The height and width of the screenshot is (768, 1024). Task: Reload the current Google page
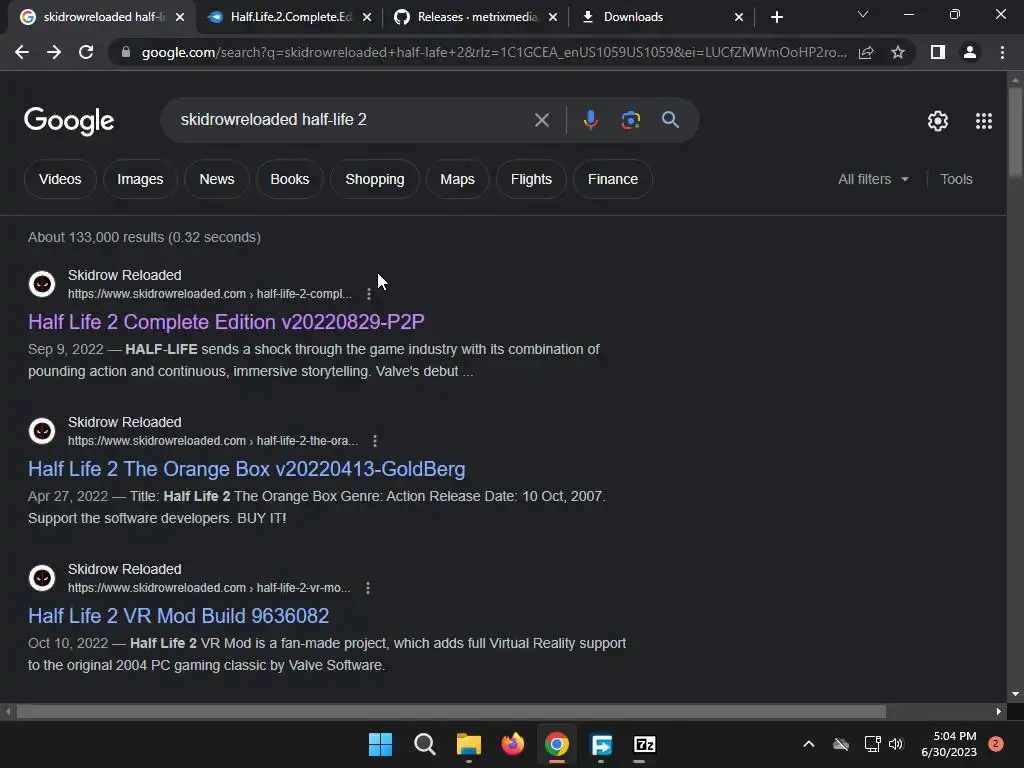(86, 52)
